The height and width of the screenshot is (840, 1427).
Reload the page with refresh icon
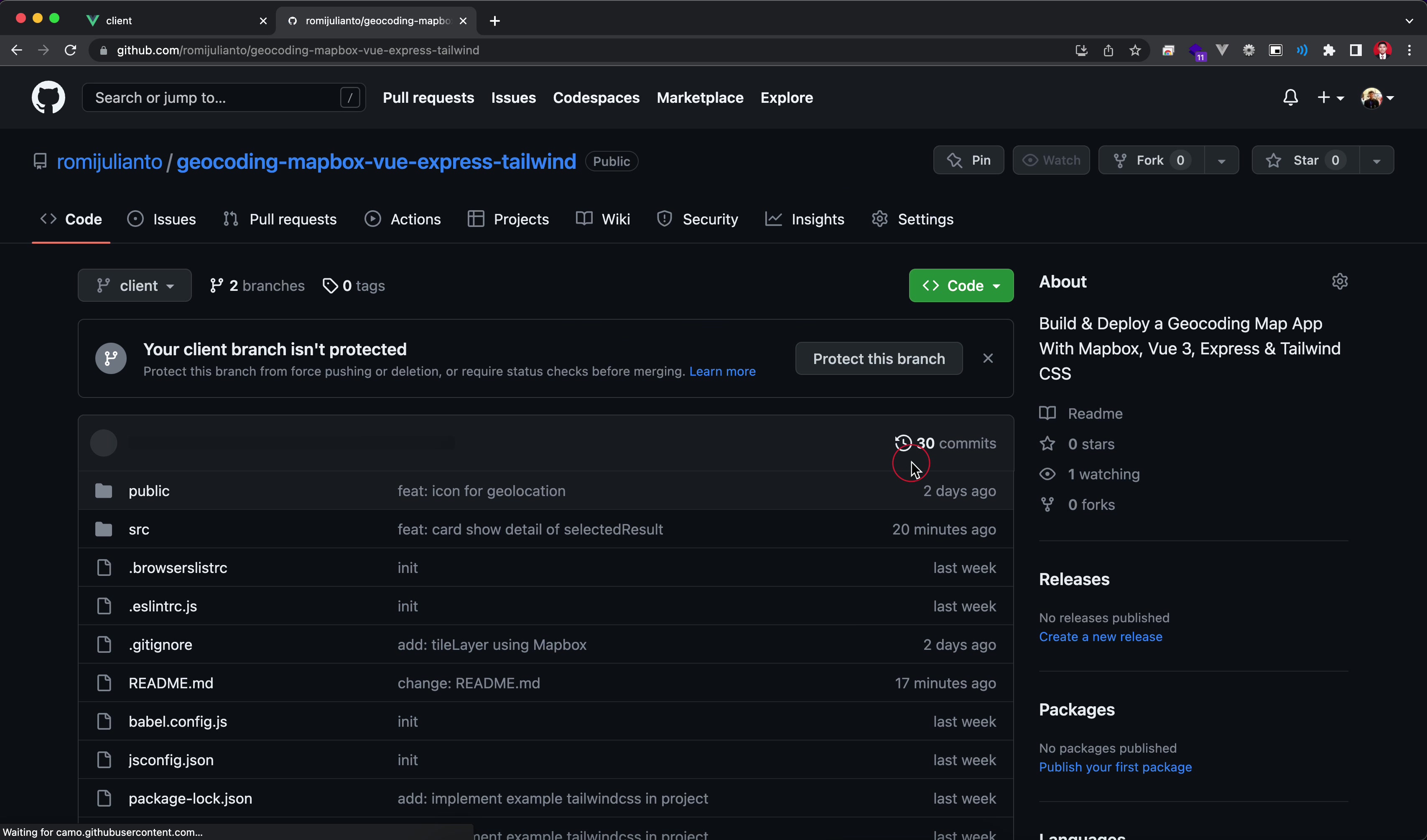70,51
